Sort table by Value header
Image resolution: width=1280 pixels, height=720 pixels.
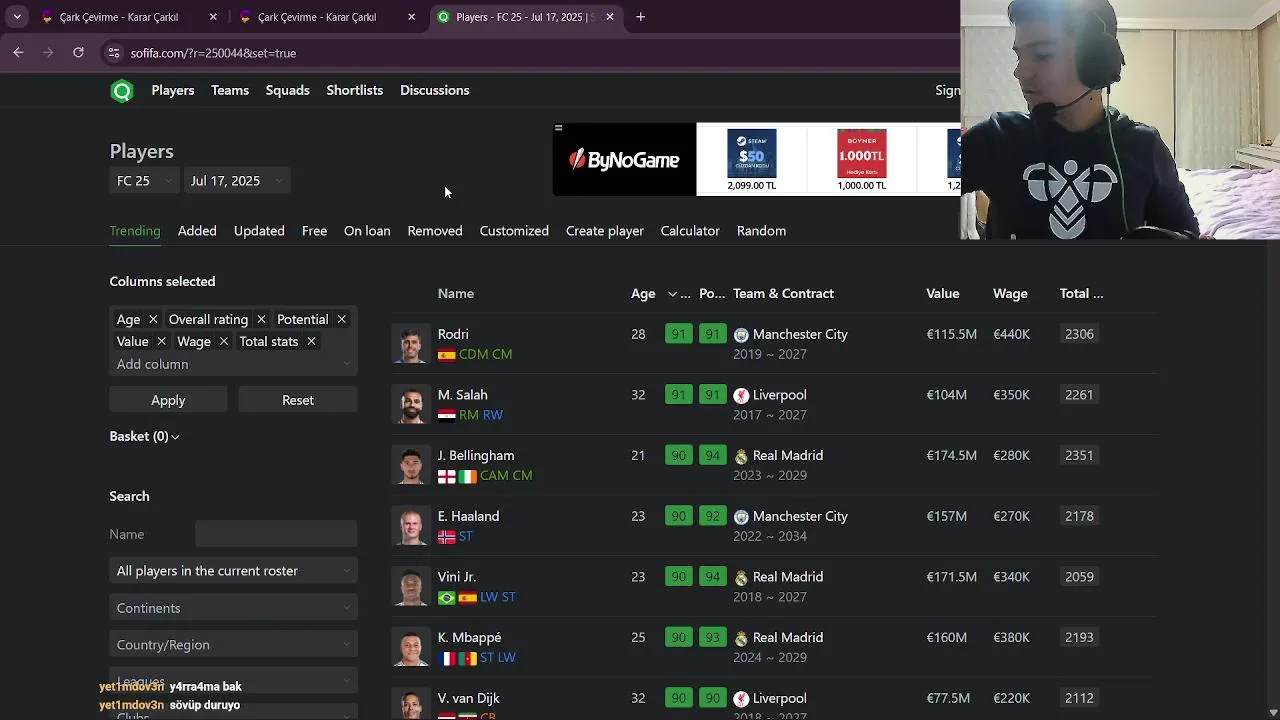click(943, 293)
